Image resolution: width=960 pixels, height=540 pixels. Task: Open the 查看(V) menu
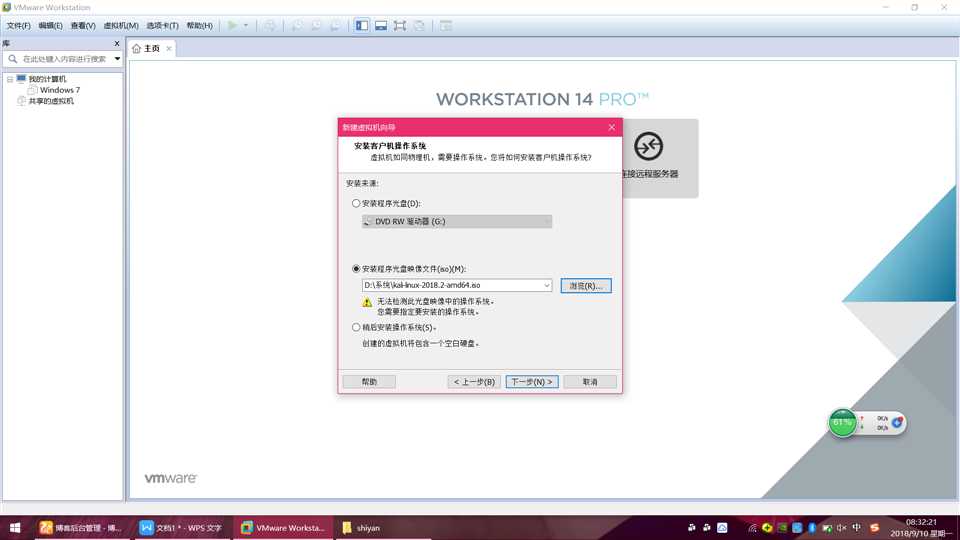click(83, 26)
